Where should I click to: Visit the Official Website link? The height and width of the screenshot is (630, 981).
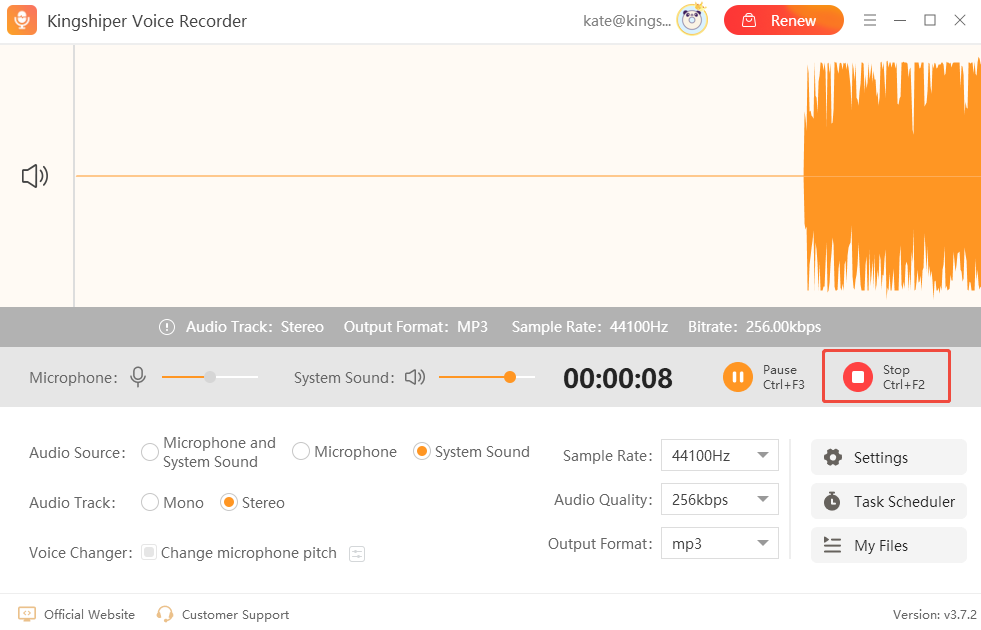(89, 614)
